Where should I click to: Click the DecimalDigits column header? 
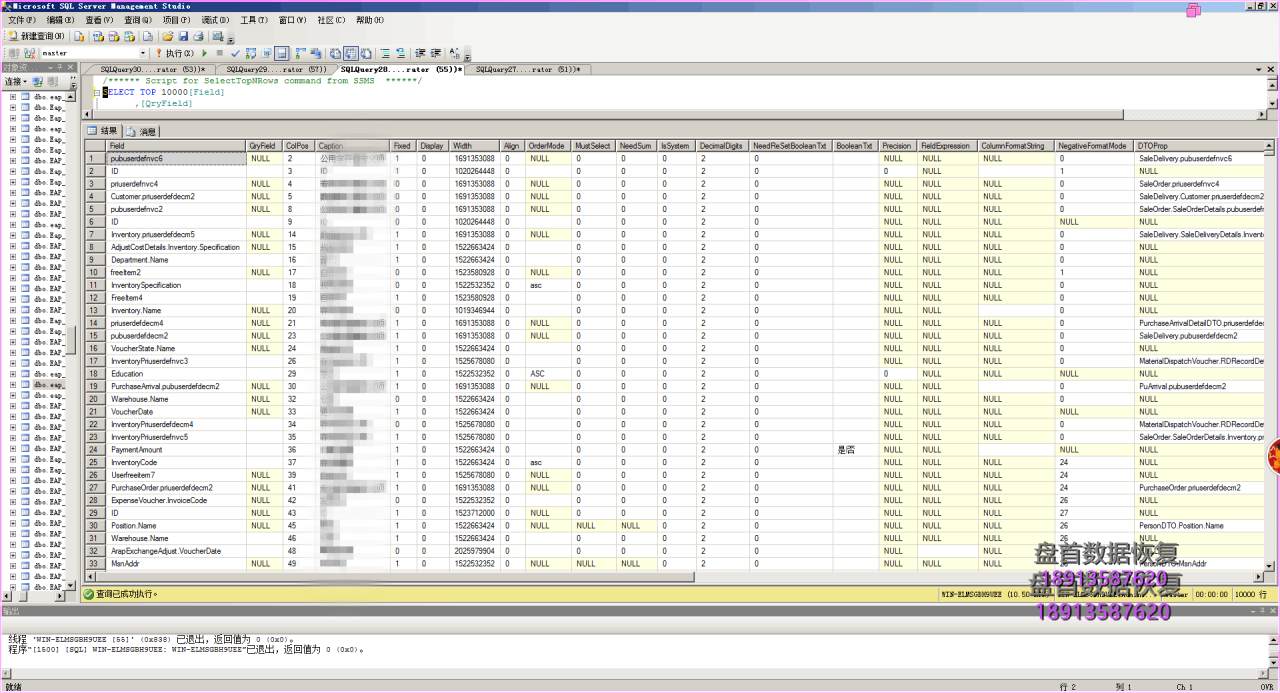(x=723, y=146)
